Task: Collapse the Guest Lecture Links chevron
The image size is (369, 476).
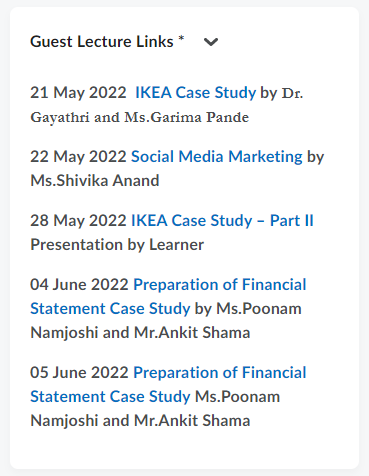Action: point(211,42)
